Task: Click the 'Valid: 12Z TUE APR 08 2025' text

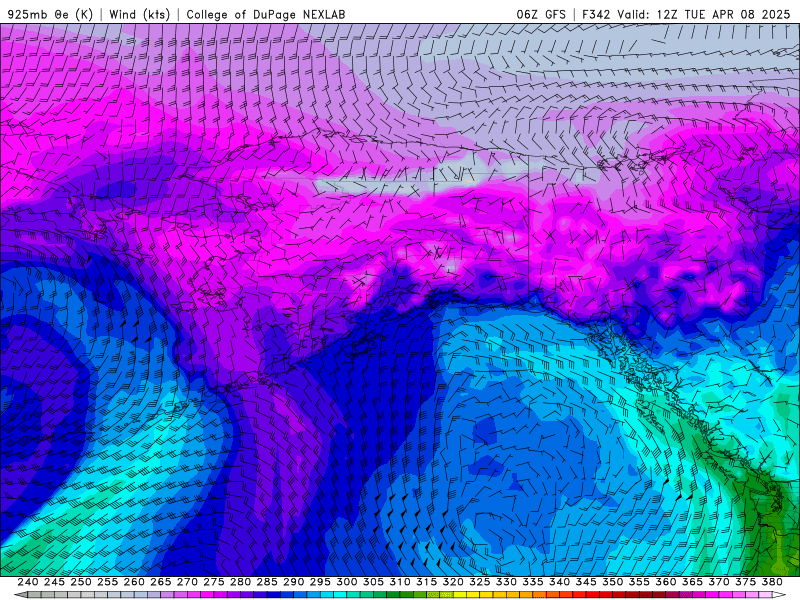Action: pyautogui.click(x=704, y=14)
